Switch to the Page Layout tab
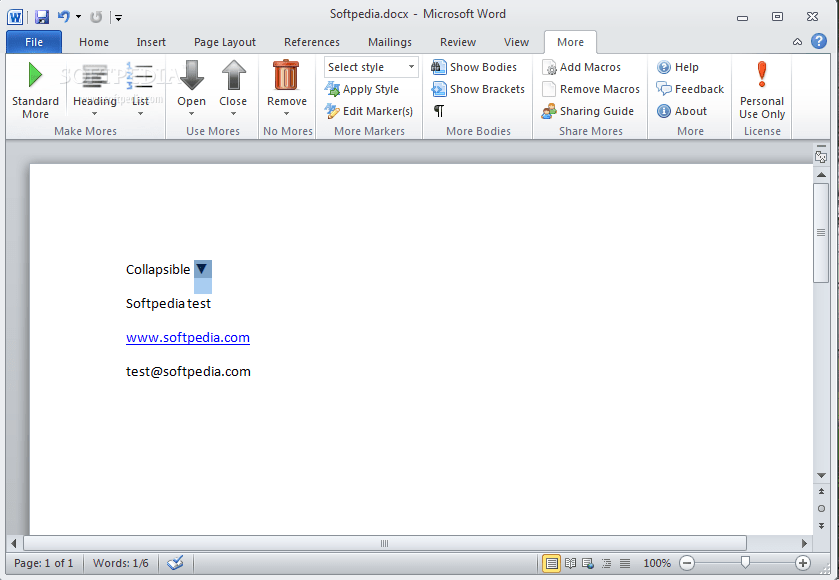Screen dimensions: 839x580 point(225,42)
